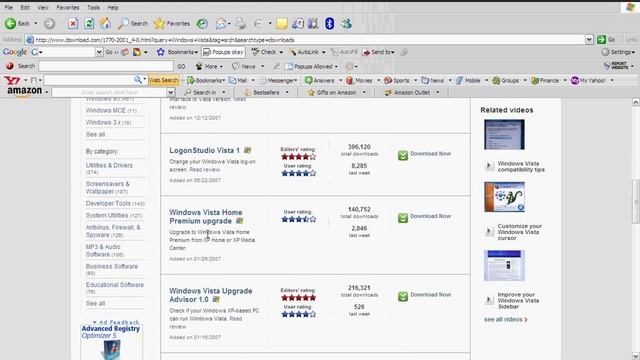The image size is (640, 360).
Task: Open the History clock icon
Action: [x=202, y=24]
